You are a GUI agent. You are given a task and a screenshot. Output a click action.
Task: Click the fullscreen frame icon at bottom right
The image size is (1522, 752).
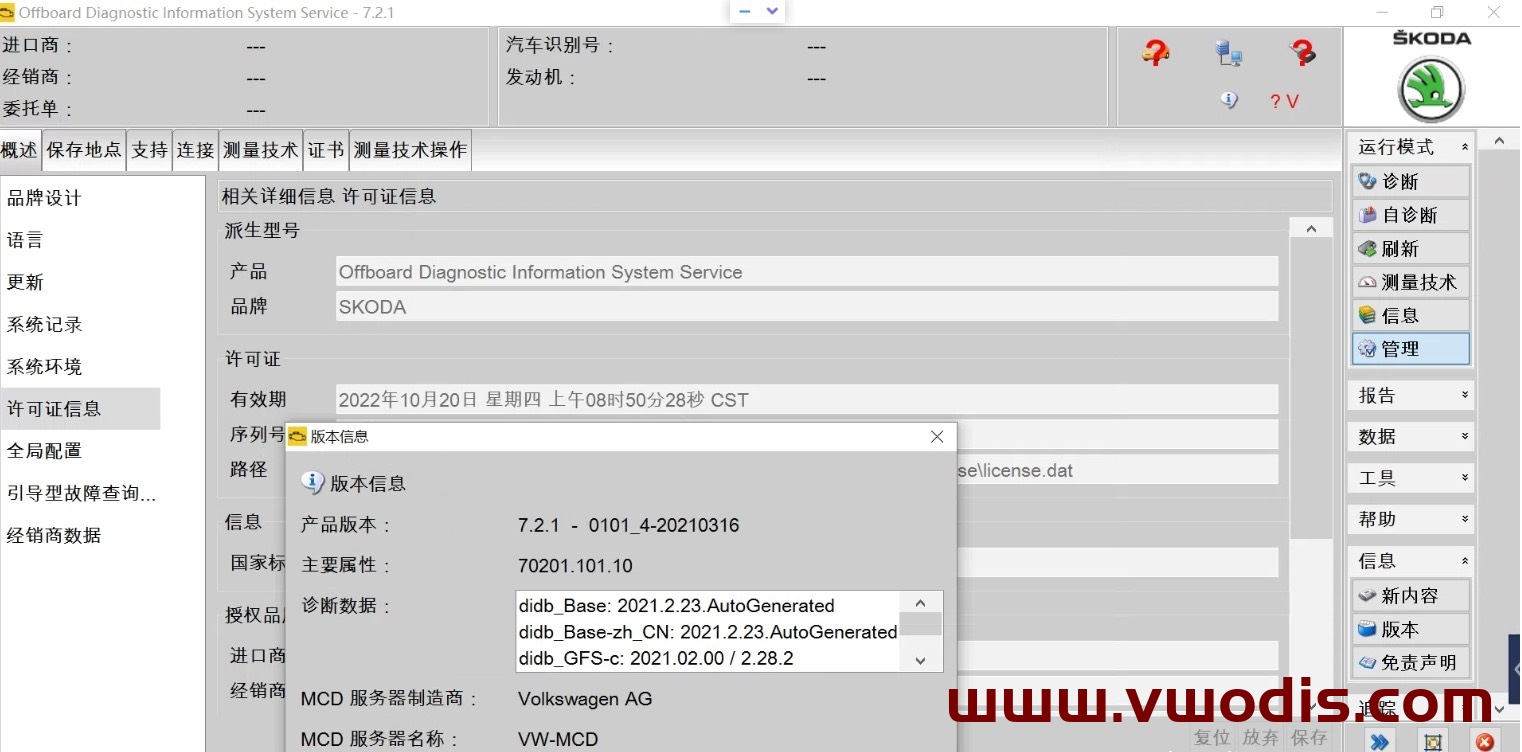1433,741
